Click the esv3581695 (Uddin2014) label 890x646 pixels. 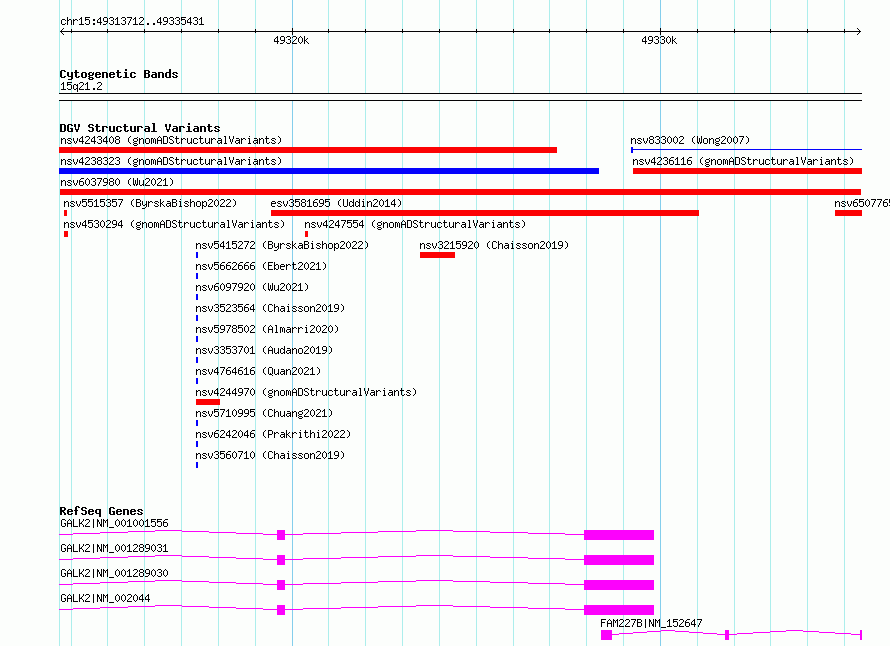coord(336,203)
